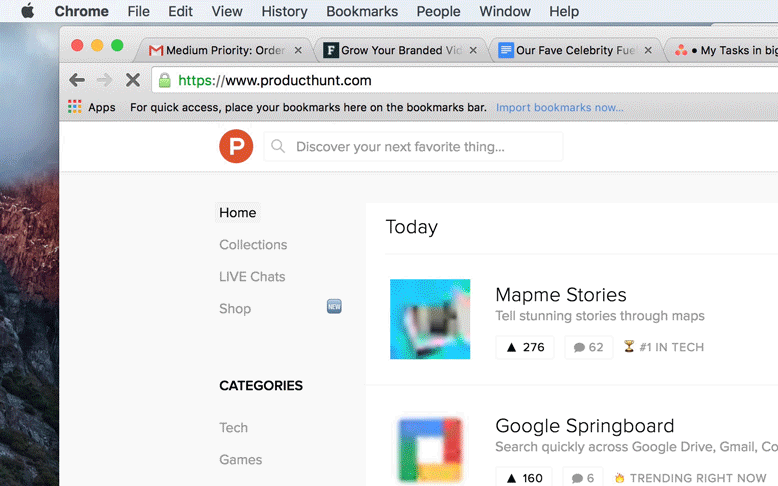Open the File menu
This screenshot has height=486, width=778.
click(x=138, y=11)
